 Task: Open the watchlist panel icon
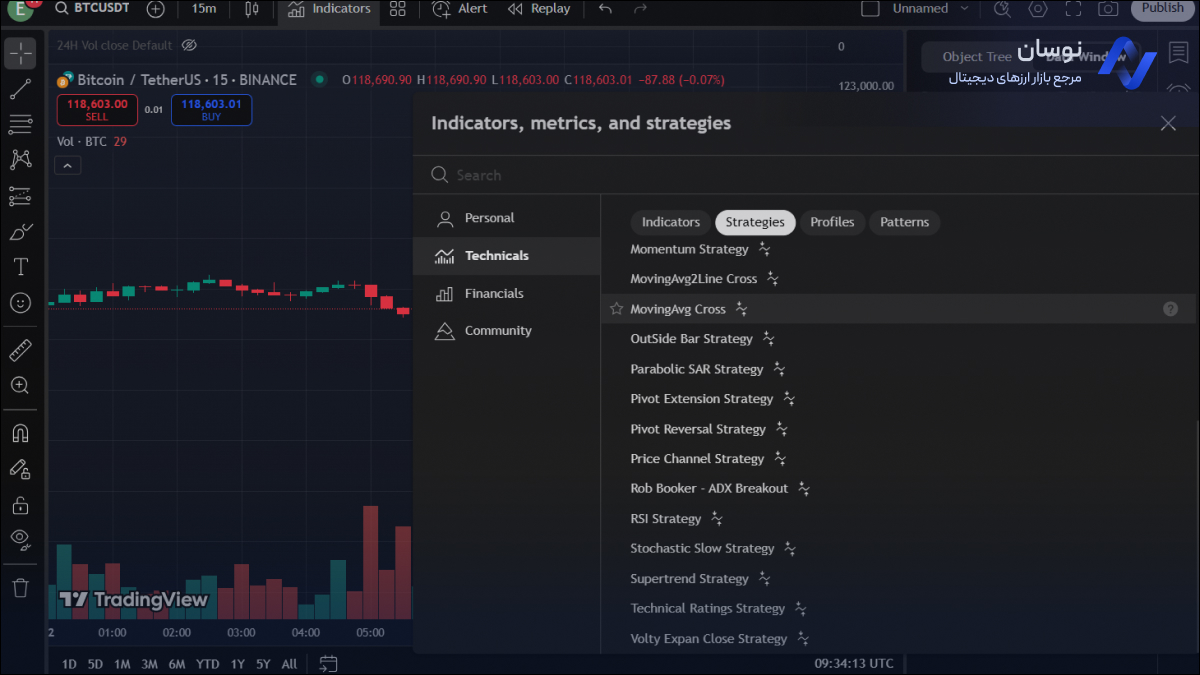point(1177,53)
